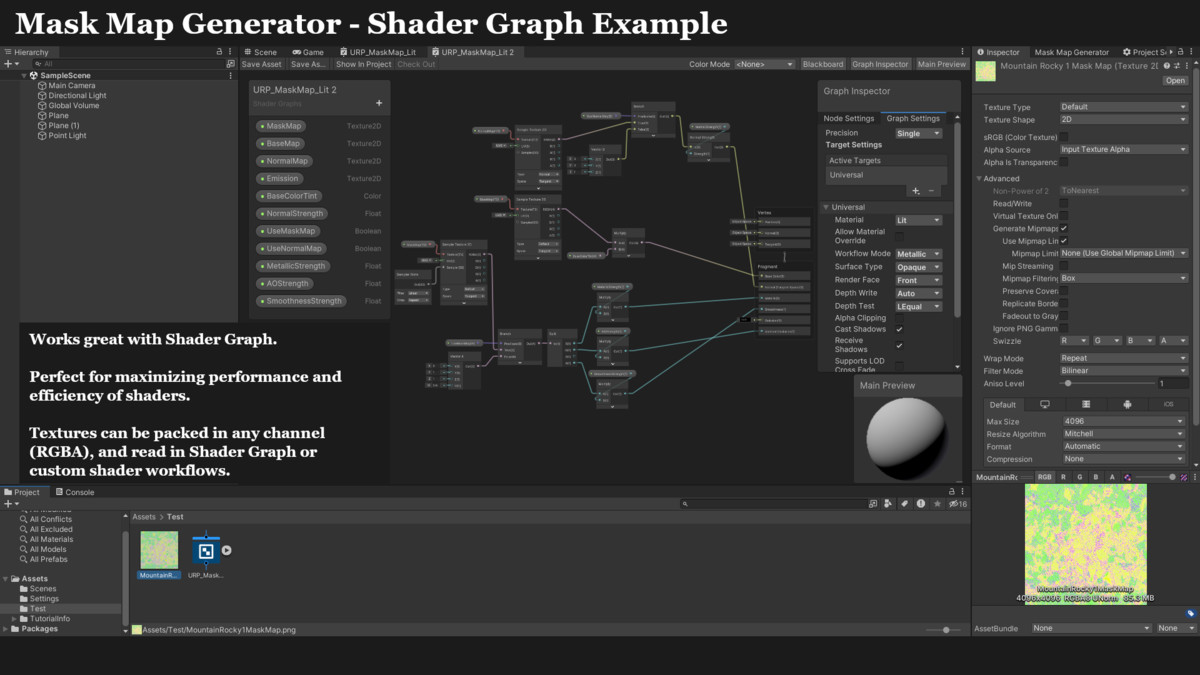Screen dimensions: 1200x675
Task: Select the Android platform tab in import settings
Action: (x=1126, y=404)
